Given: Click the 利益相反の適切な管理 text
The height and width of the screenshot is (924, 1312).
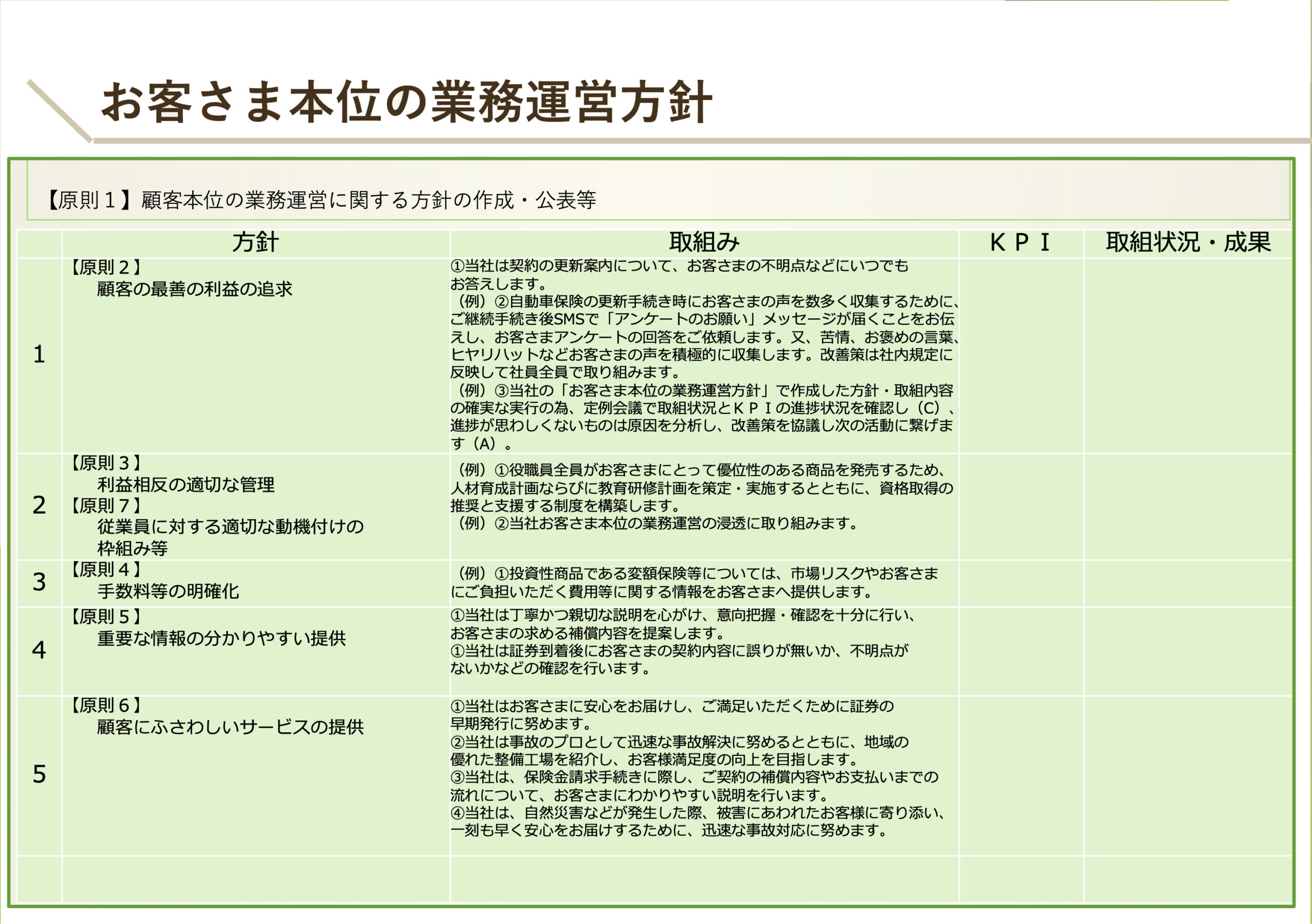Looking at the screenshot, I should pyautogui.click(x=186, y=485).
